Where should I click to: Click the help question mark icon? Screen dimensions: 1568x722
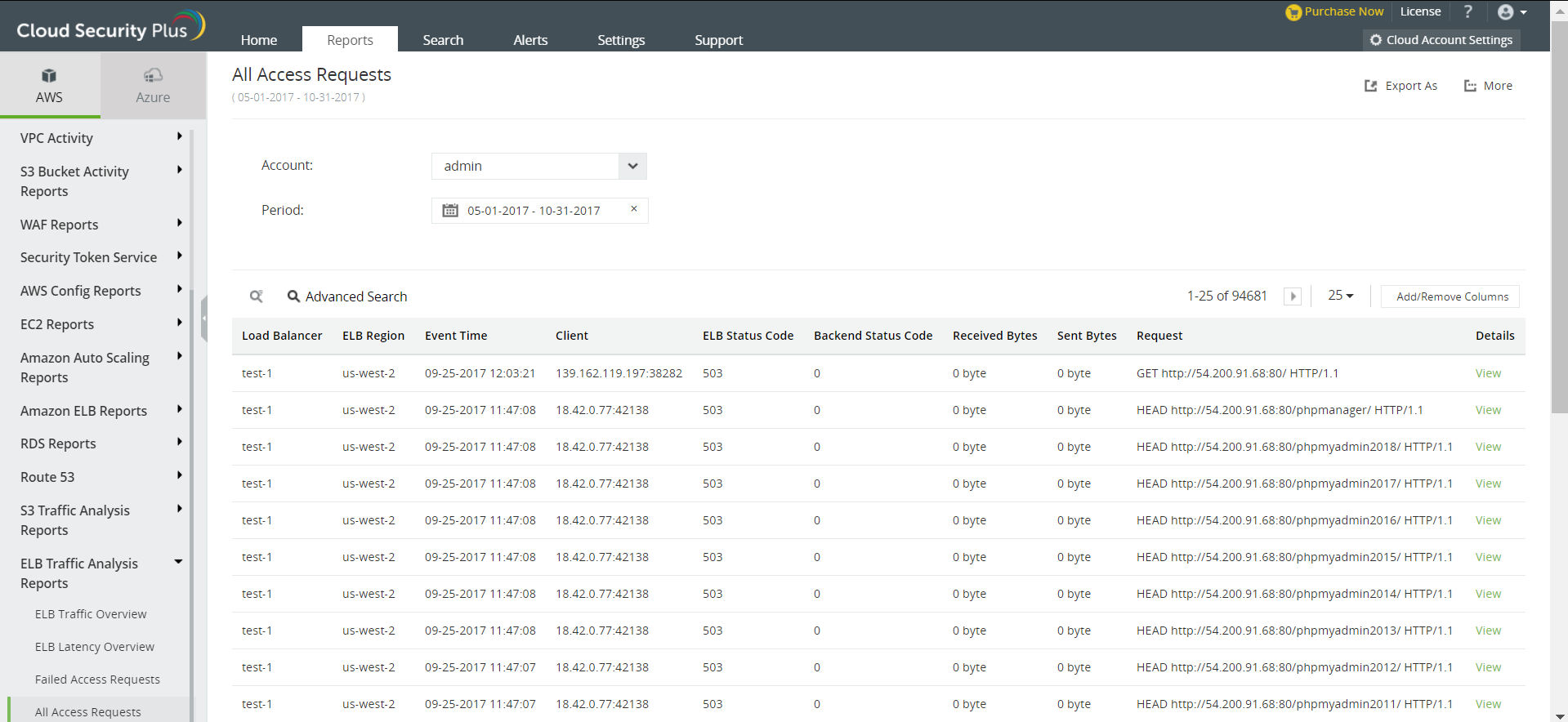click(x=1467, y=11)
